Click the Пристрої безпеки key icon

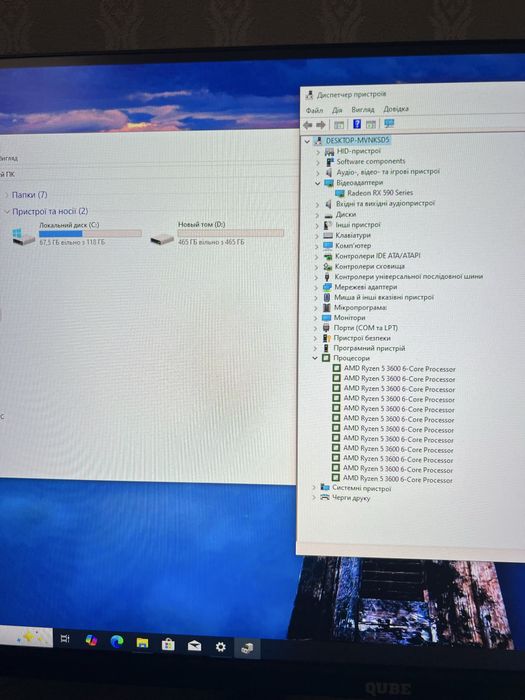tap(327, 338)
